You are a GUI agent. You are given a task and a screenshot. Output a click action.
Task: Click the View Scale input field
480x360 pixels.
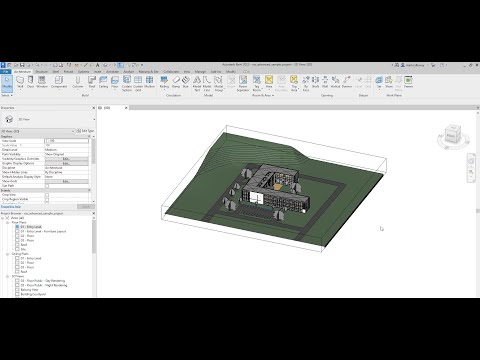tap(66, 141)
